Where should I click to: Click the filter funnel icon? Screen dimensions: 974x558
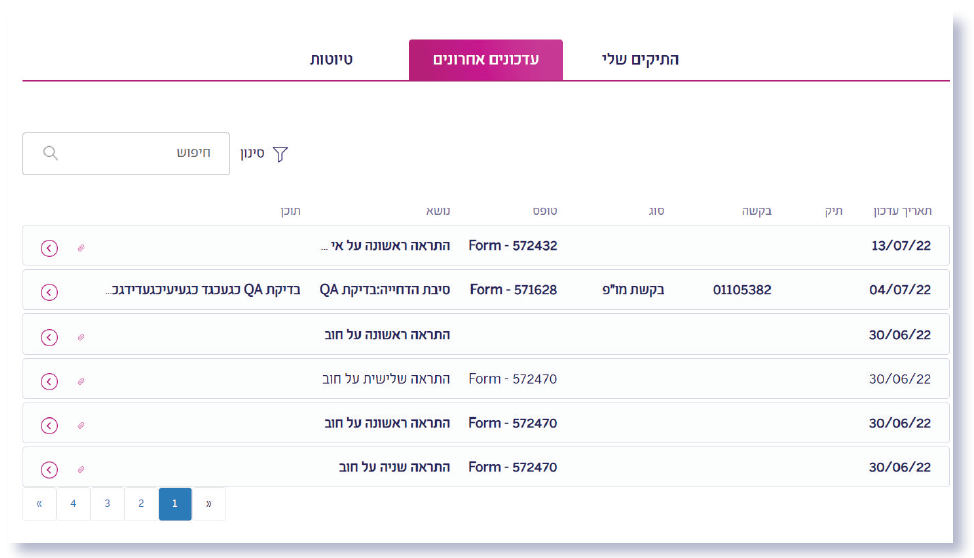point(280,154)
